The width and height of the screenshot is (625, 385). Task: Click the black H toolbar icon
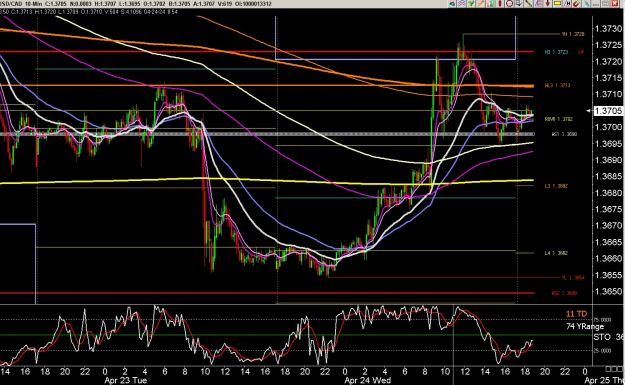[567, 4]
